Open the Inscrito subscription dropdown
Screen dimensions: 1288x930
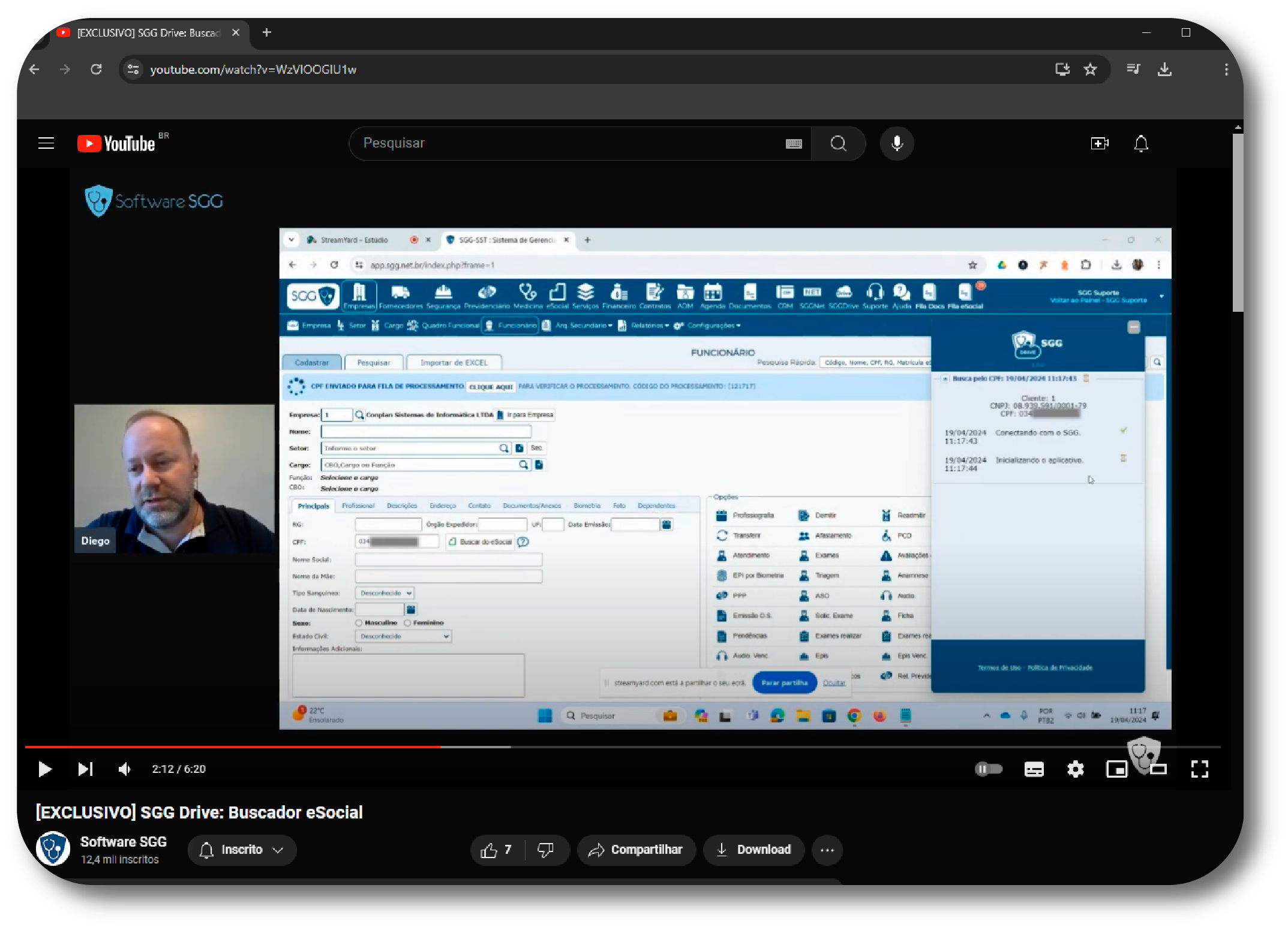[x=242, y=850]
